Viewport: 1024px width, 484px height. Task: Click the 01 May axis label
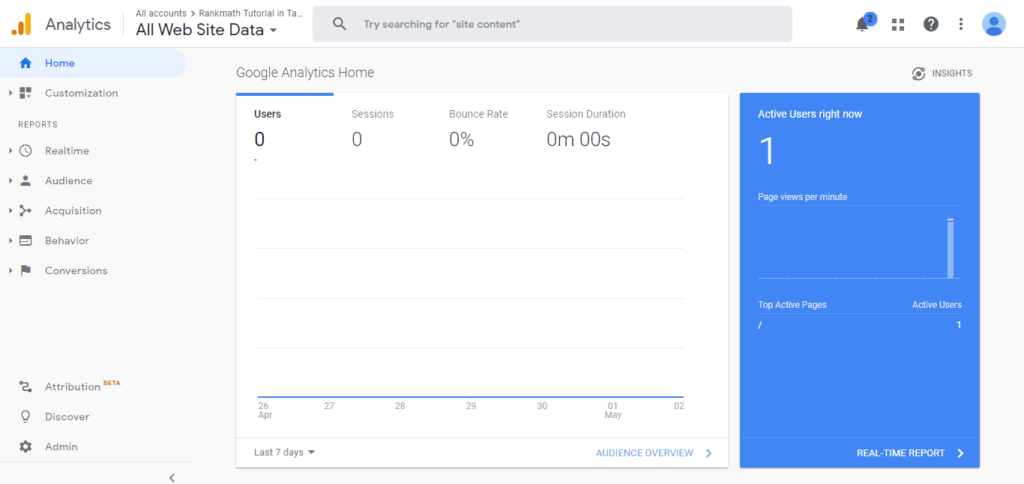613,410
